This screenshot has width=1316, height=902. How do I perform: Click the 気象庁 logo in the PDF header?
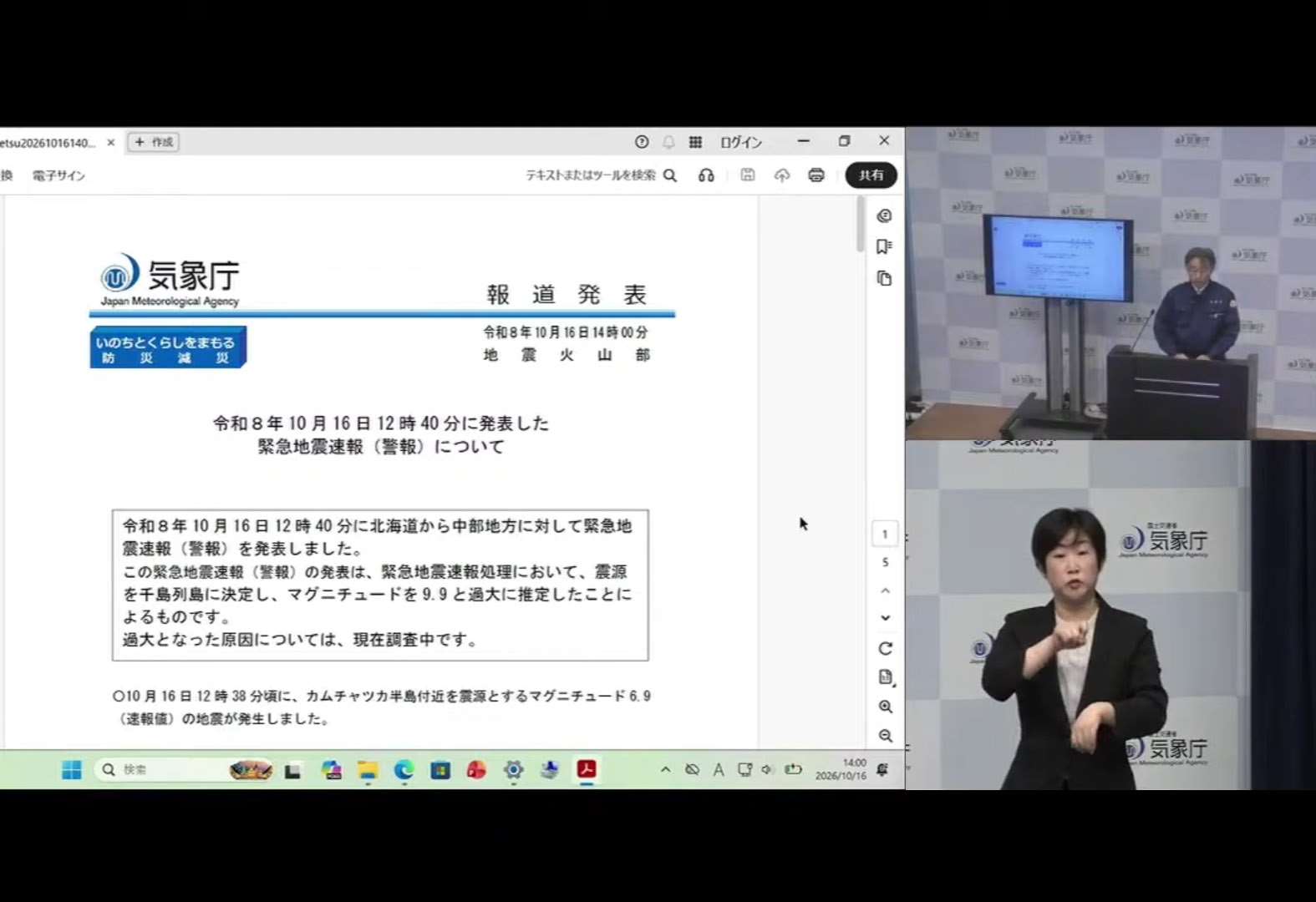(170, 280)
